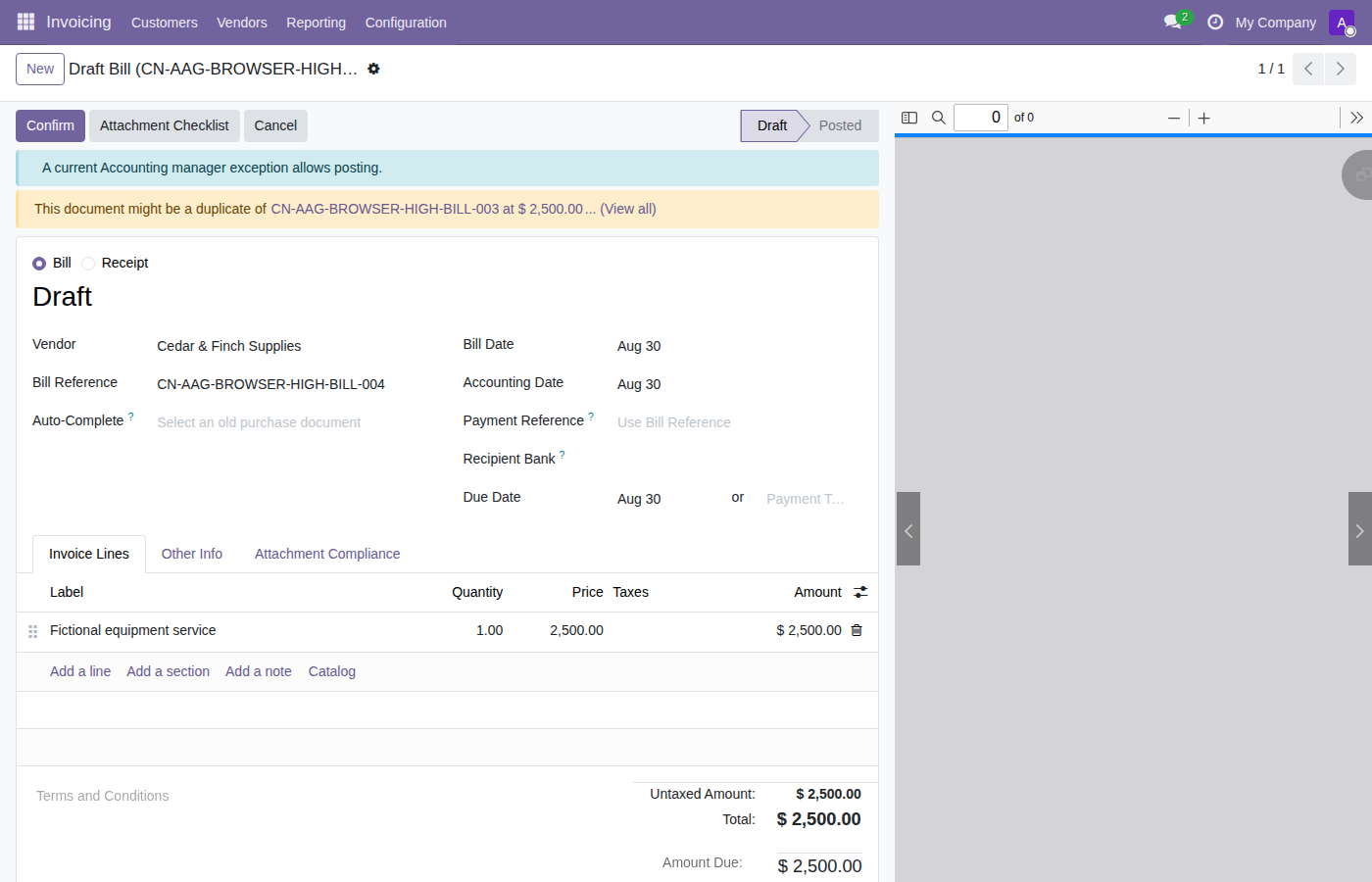Toggle the PDF viewer sidebar icon
Viewport: 1372px width, 882px height.
pos(909,118)
